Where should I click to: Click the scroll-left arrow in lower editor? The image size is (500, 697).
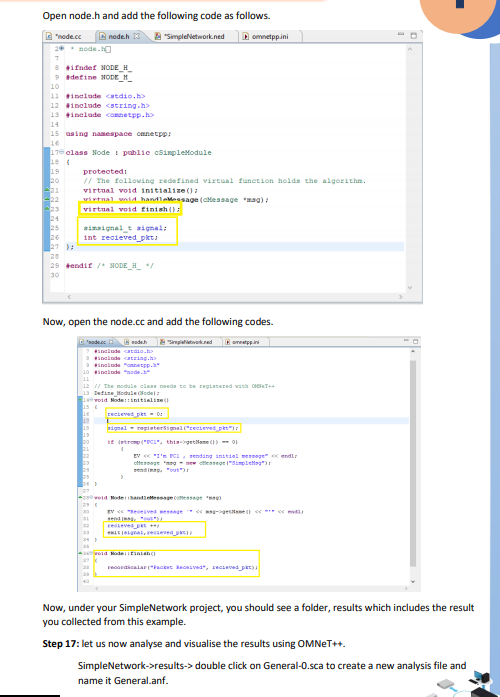click(x=97, y=588)
